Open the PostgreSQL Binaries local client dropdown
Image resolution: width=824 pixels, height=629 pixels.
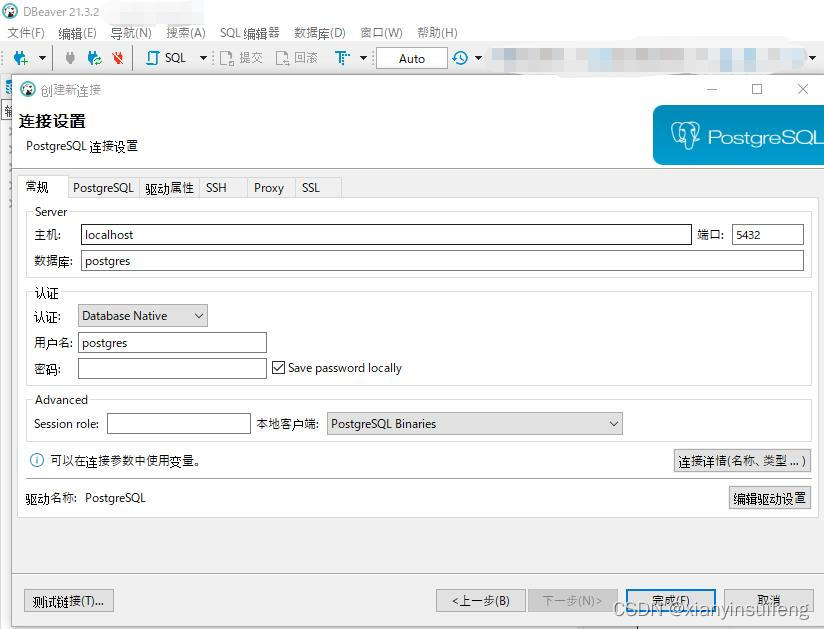click(x=475, y=424)
